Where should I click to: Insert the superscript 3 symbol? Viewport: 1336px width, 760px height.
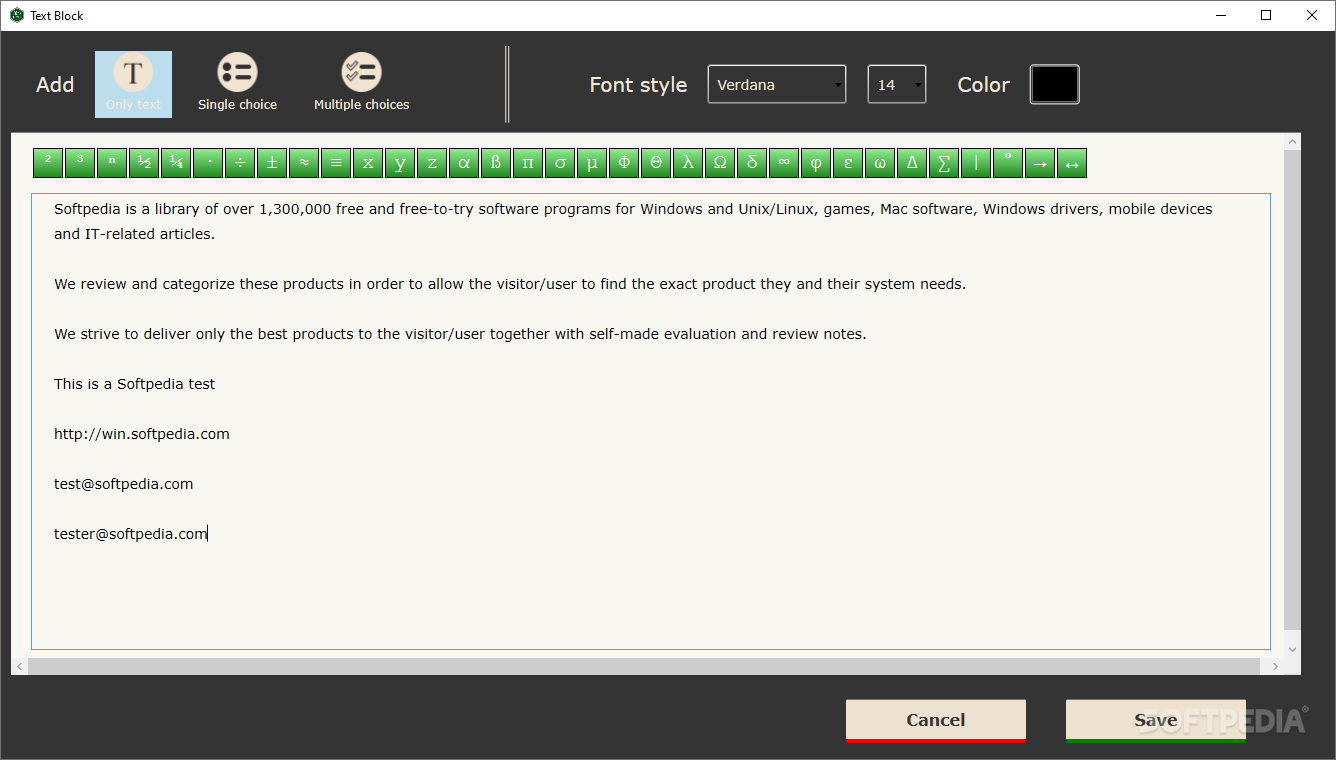pos(80,163)
